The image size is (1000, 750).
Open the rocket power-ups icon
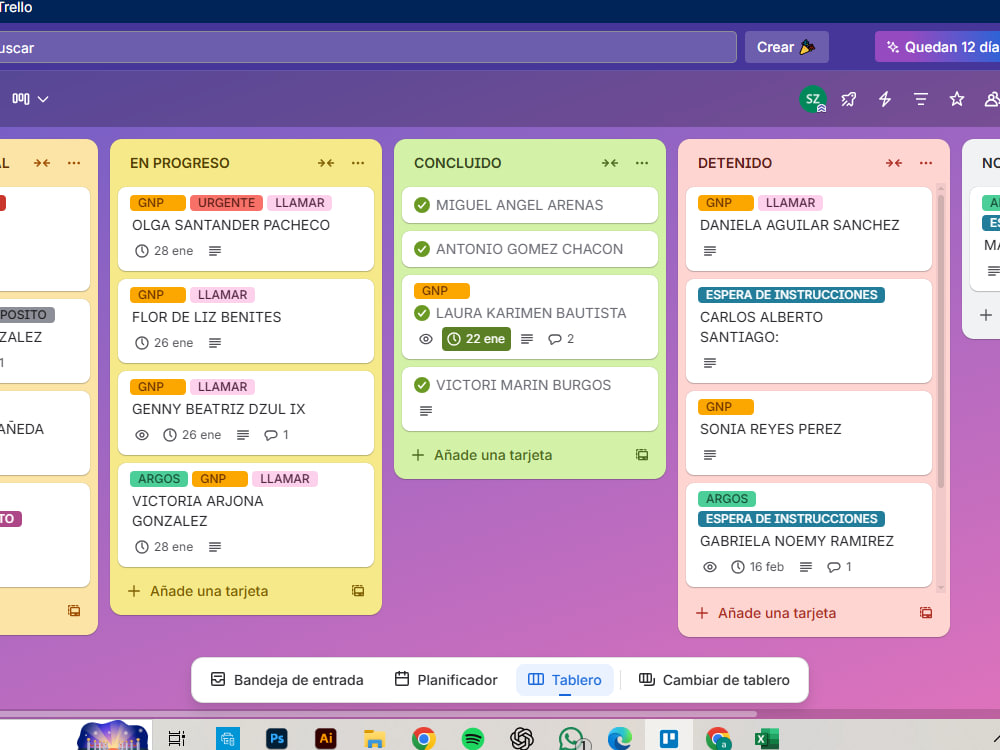[x=848, y=99]
